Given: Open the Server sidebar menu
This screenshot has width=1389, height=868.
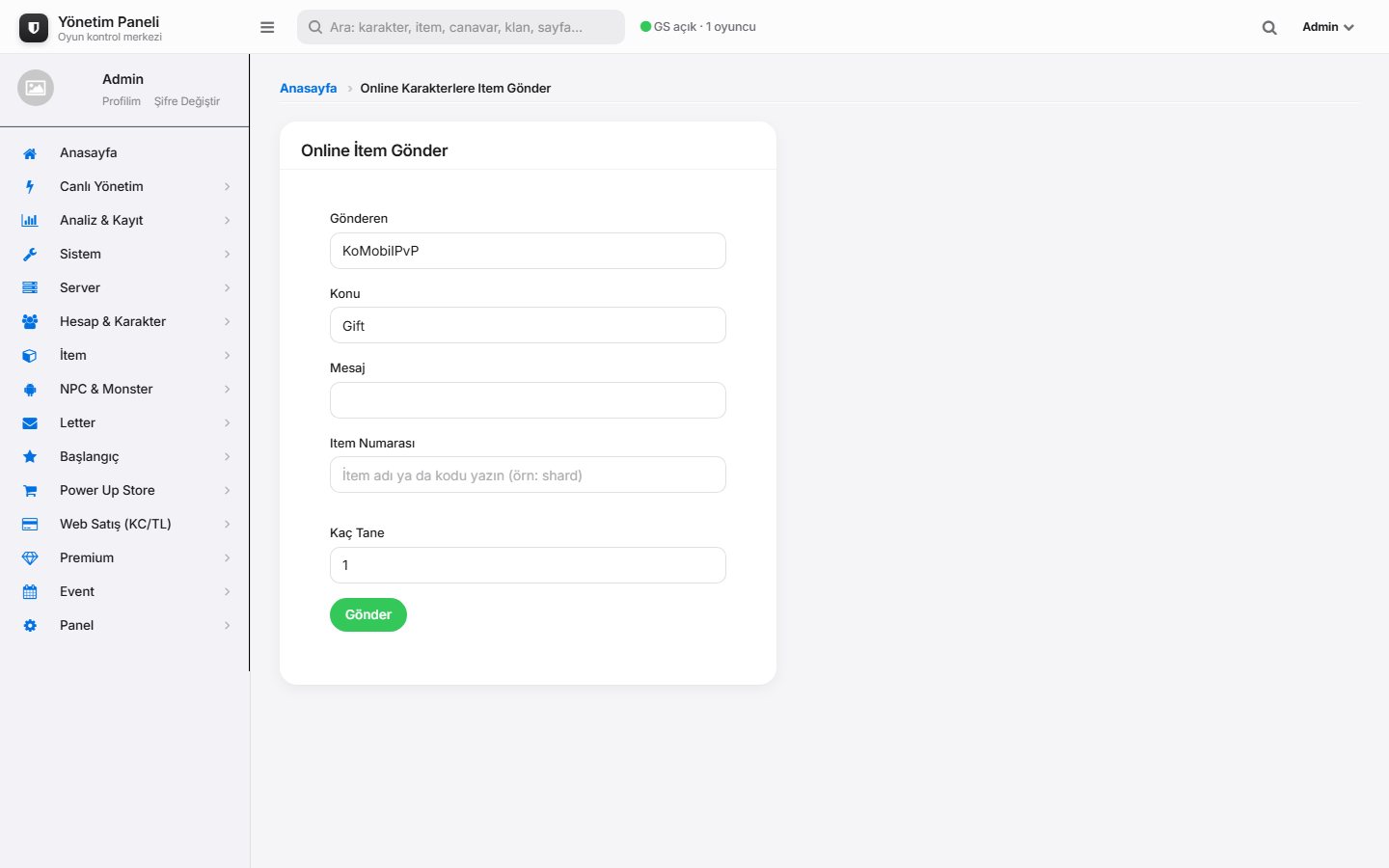Looking at the screenshot, I should tap(124, 288).
